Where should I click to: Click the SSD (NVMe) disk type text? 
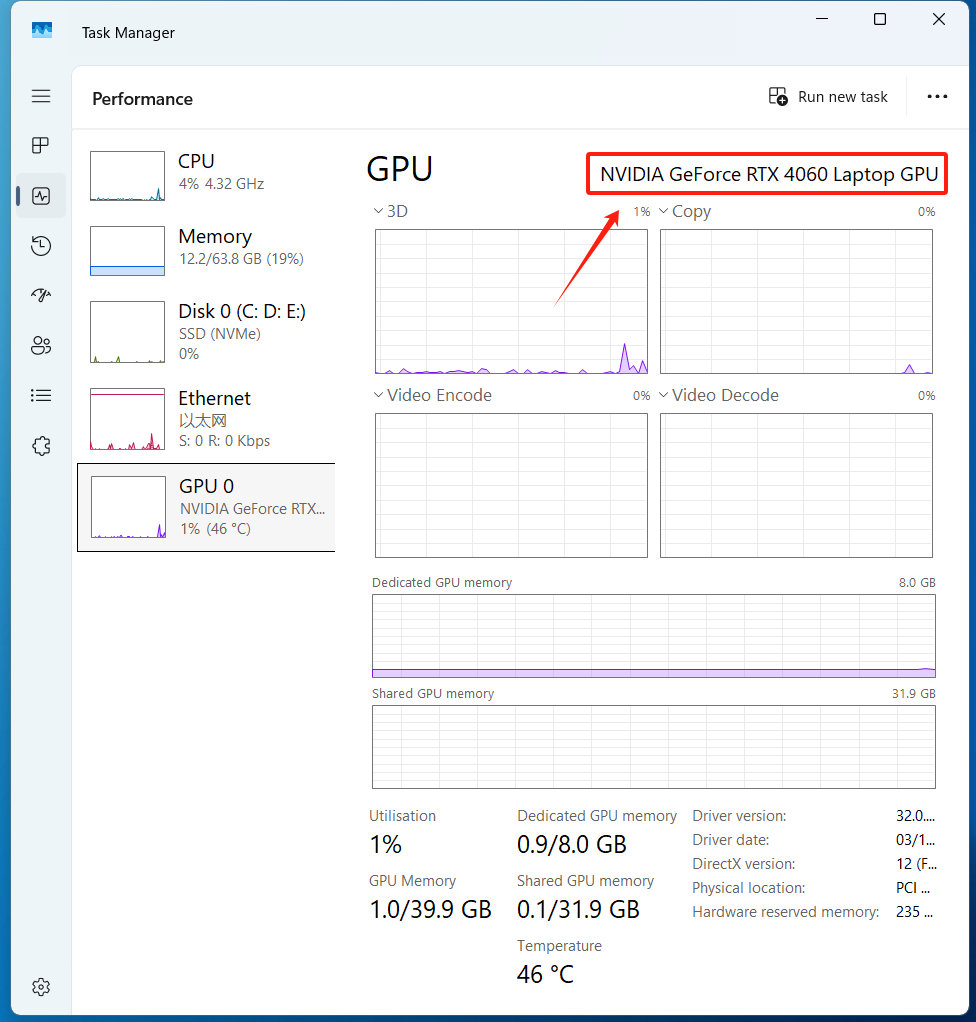pyautogui.click(x=220, y=334)
